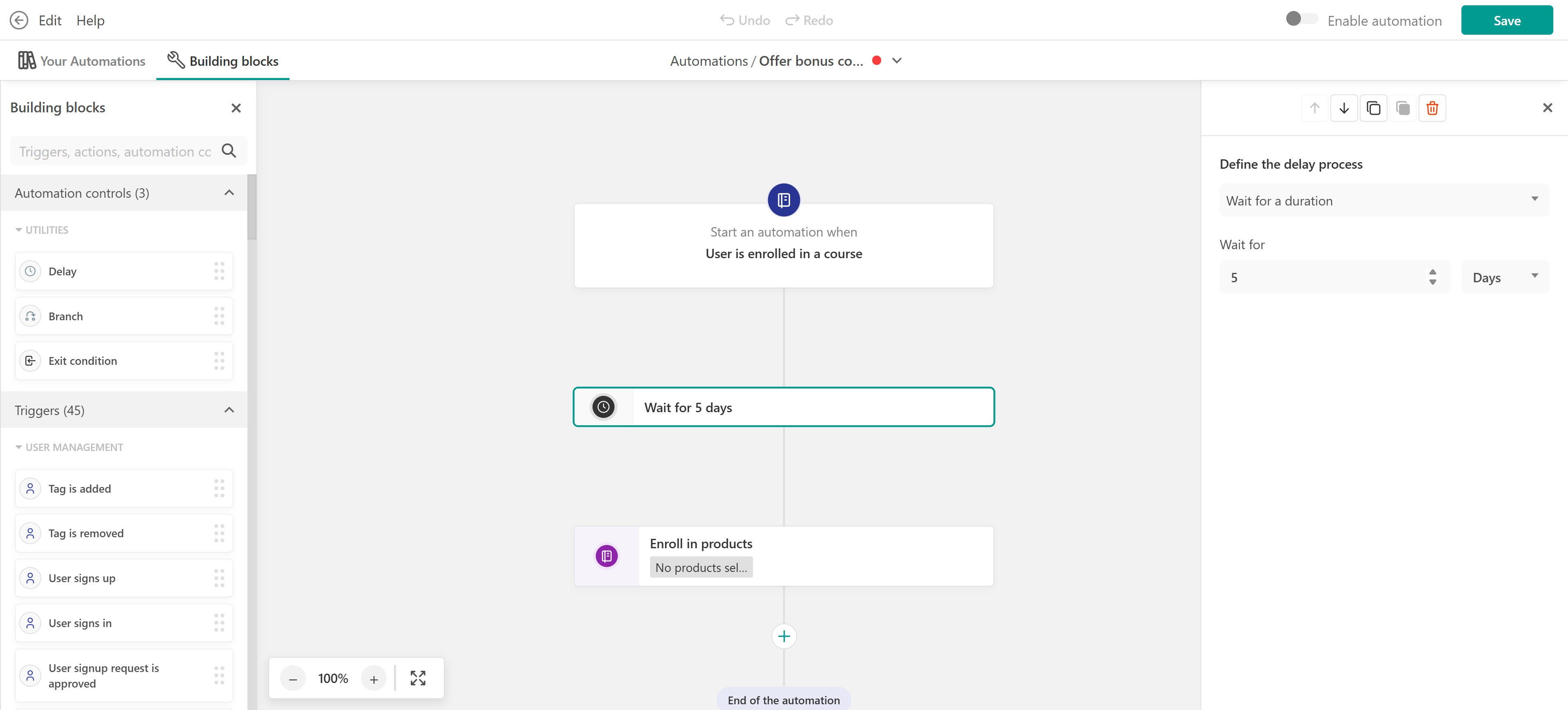Delete the step with red trash icon
The image size is (1568, 710).
point(1432,108)
